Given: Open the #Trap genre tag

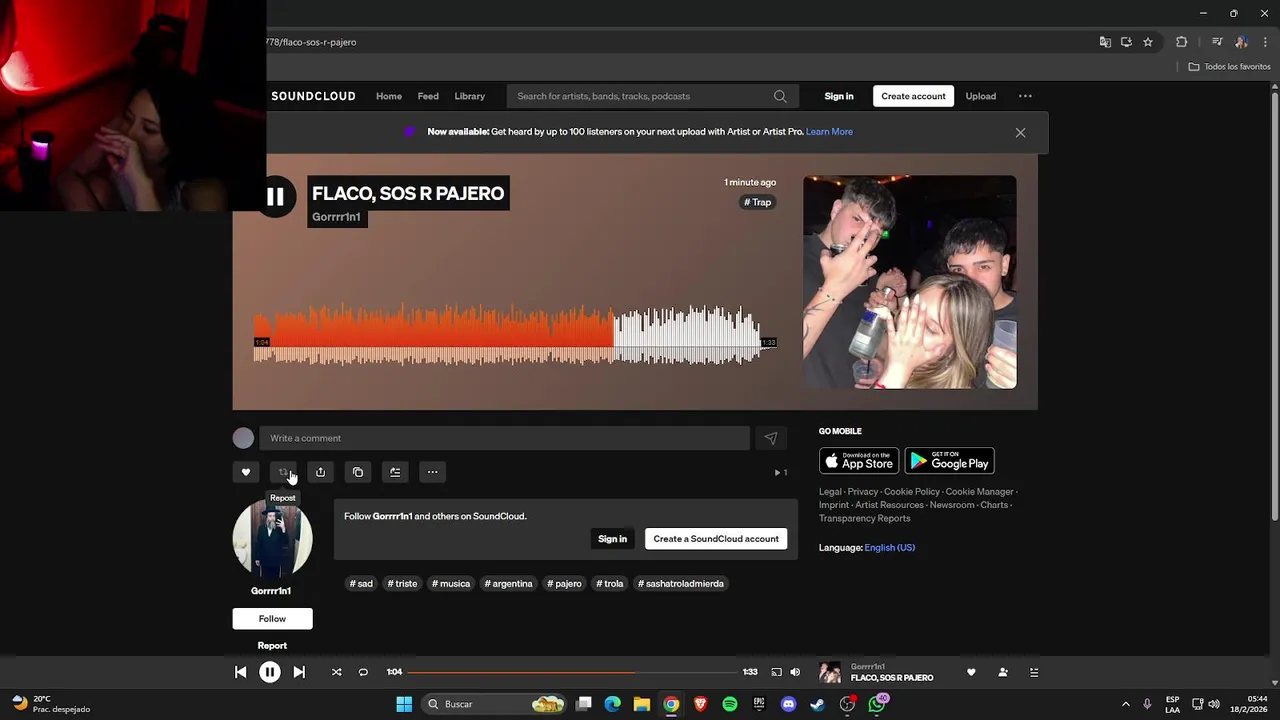Looking at the screenshot, I should [x=758, y=202].
